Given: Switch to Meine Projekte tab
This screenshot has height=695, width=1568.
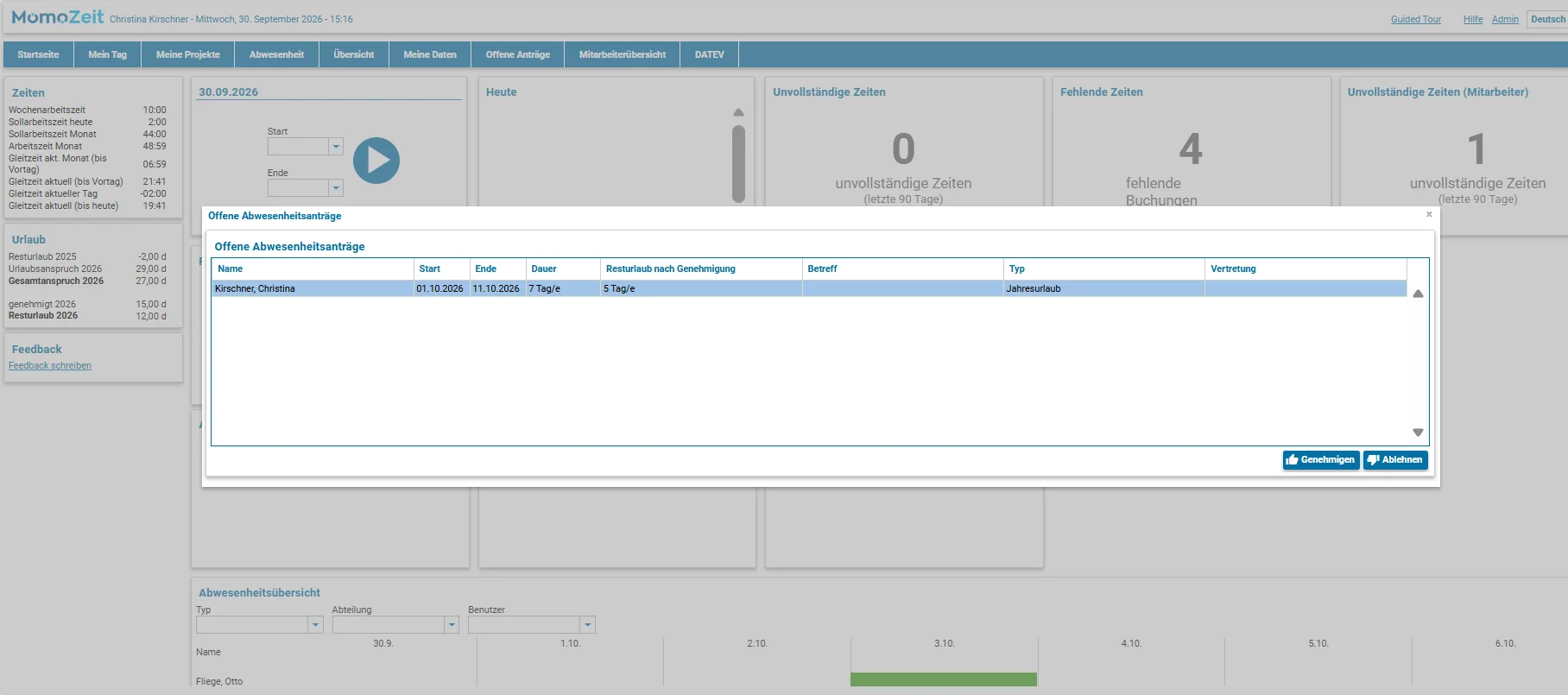Looking at the screenshot, I should click(x=188, y=54).
